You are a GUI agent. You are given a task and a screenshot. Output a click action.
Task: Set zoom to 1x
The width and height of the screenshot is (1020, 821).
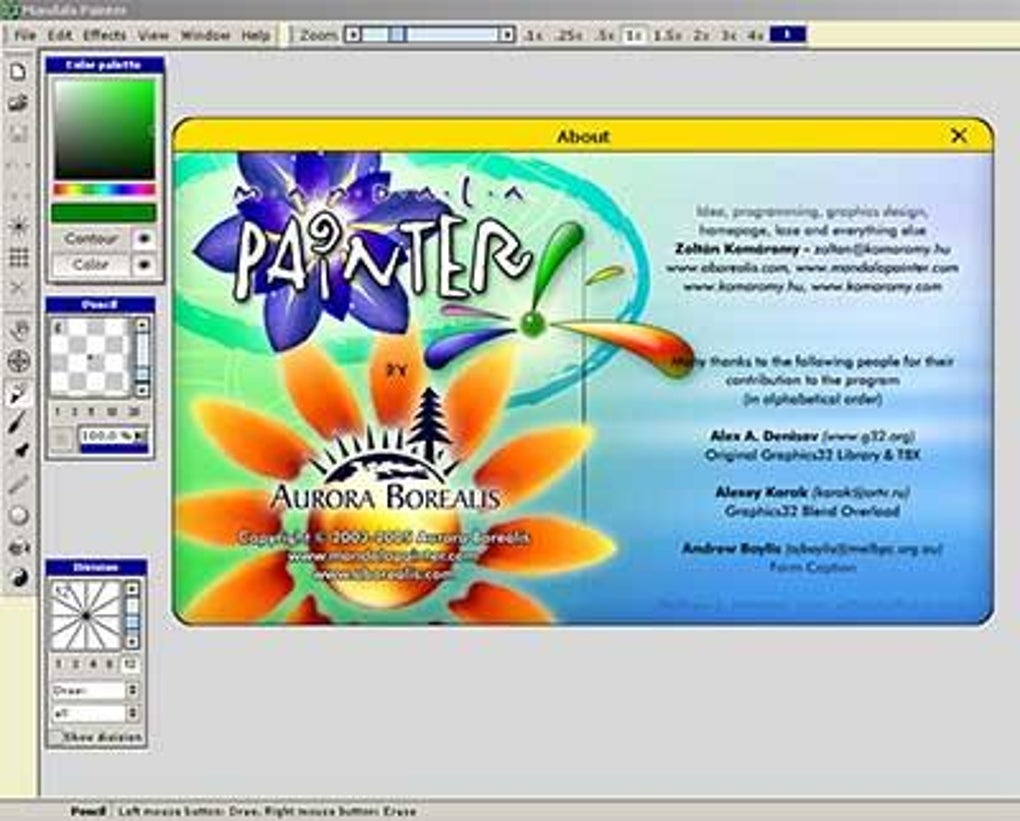tap(634, 35)
